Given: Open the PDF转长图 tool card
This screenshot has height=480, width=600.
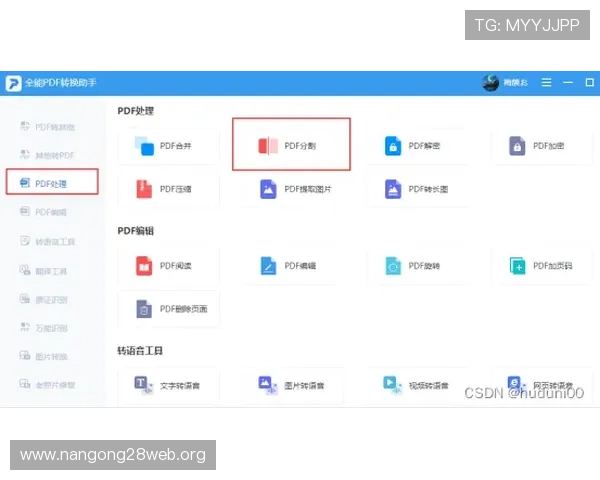Looking at the screenshot, I should (417, 189).
